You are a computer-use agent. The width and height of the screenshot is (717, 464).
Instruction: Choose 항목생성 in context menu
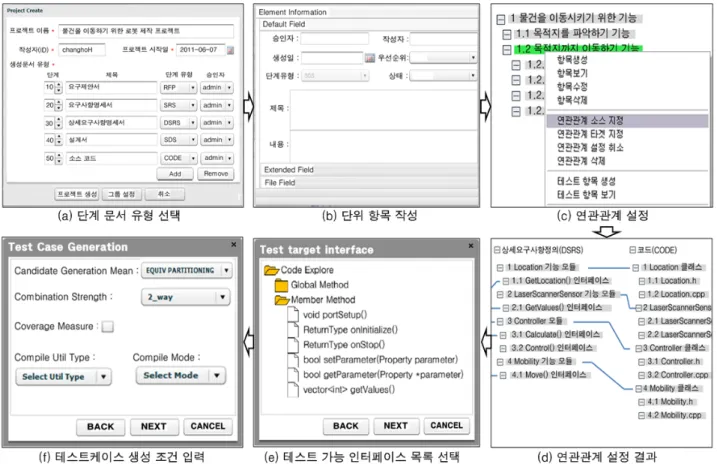572,60
